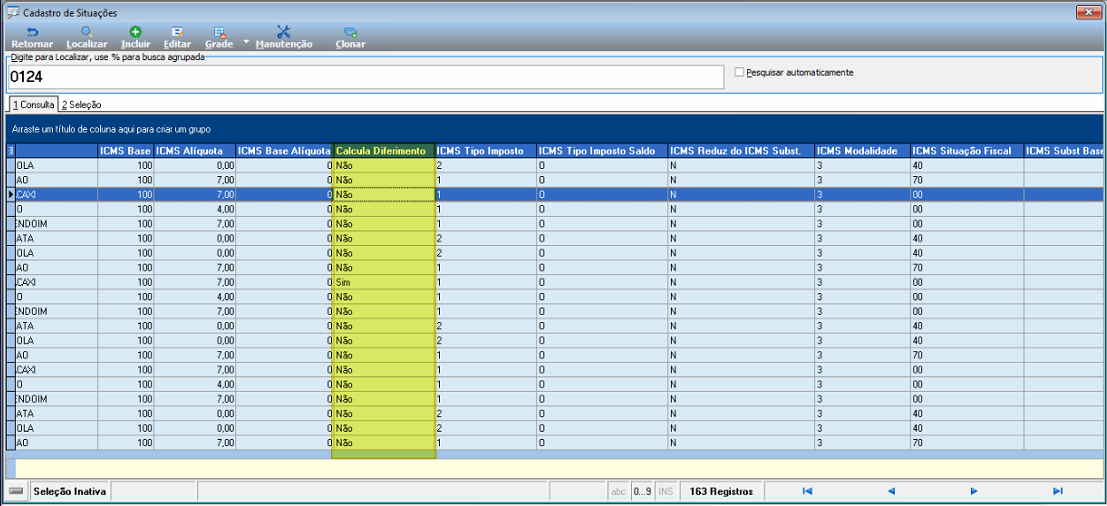
Task: Click the Seleção Inativa status panel
Action: click(x=70, y=491)
